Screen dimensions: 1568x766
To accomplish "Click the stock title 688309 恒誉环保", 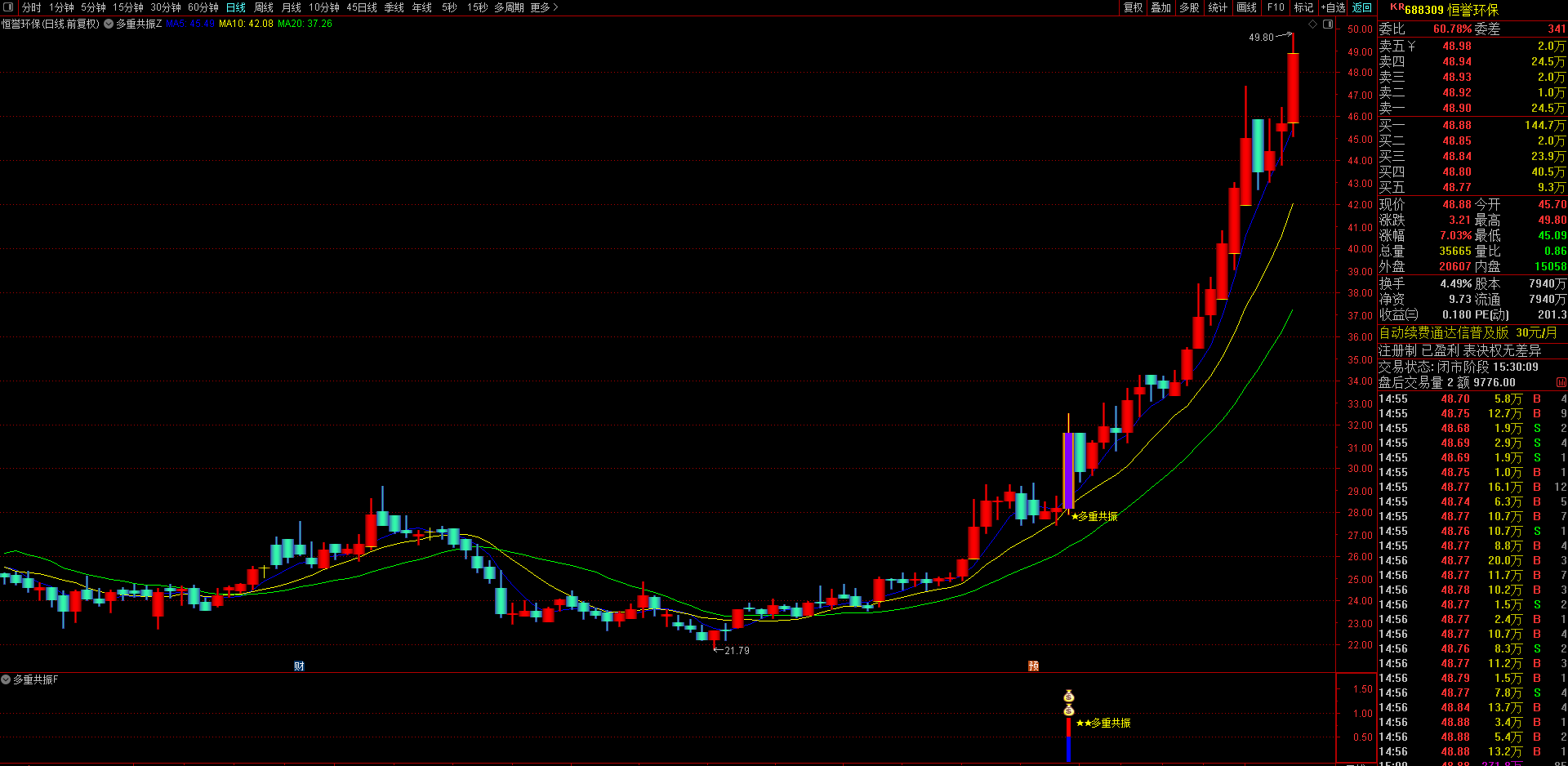I will (x=1451, y=10).
